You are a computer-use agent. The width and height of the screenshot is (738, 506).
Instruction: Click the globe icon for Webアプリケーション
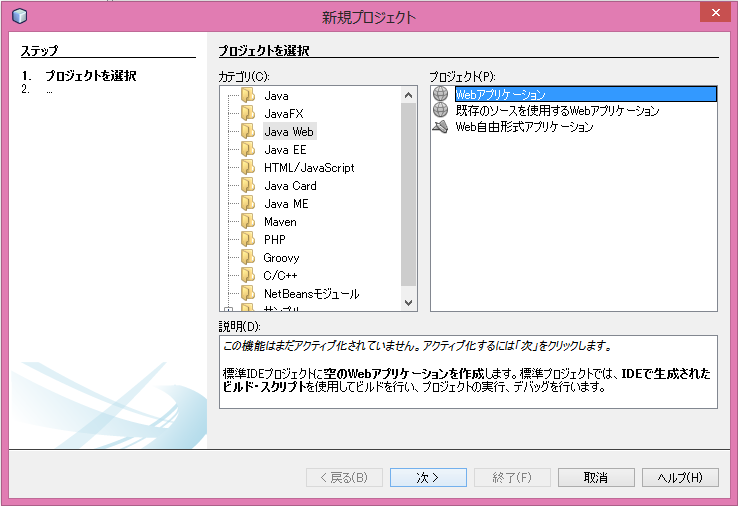click(441, 94)
